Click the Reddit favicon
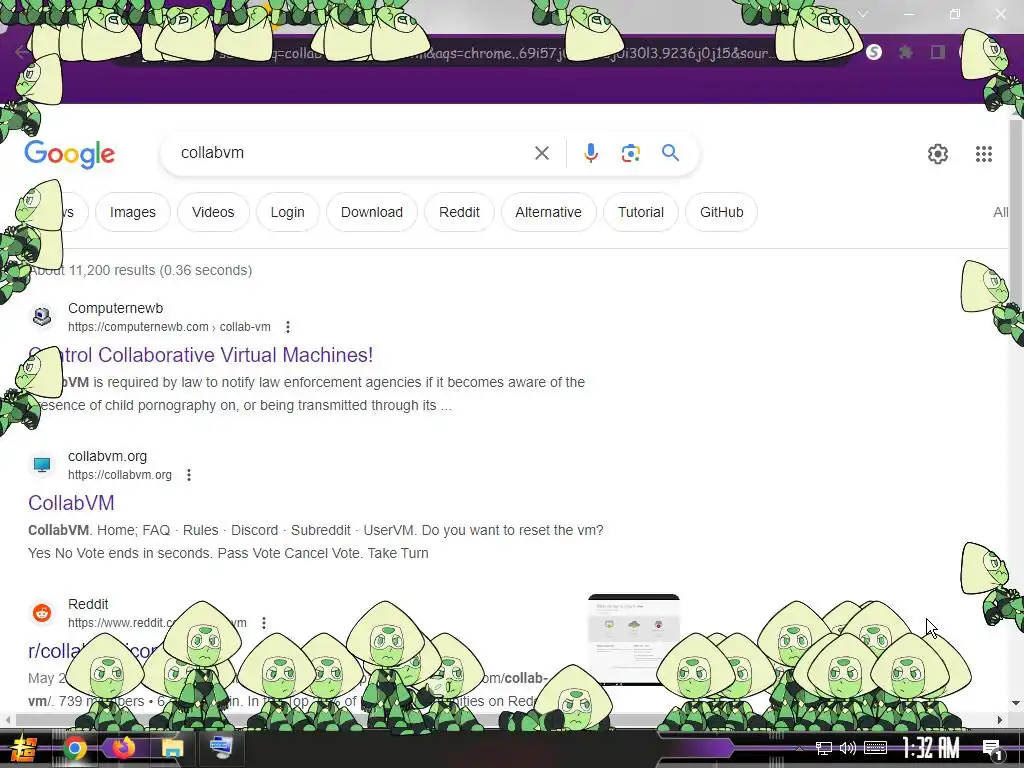1024x768 pixels. coord(42,613)
